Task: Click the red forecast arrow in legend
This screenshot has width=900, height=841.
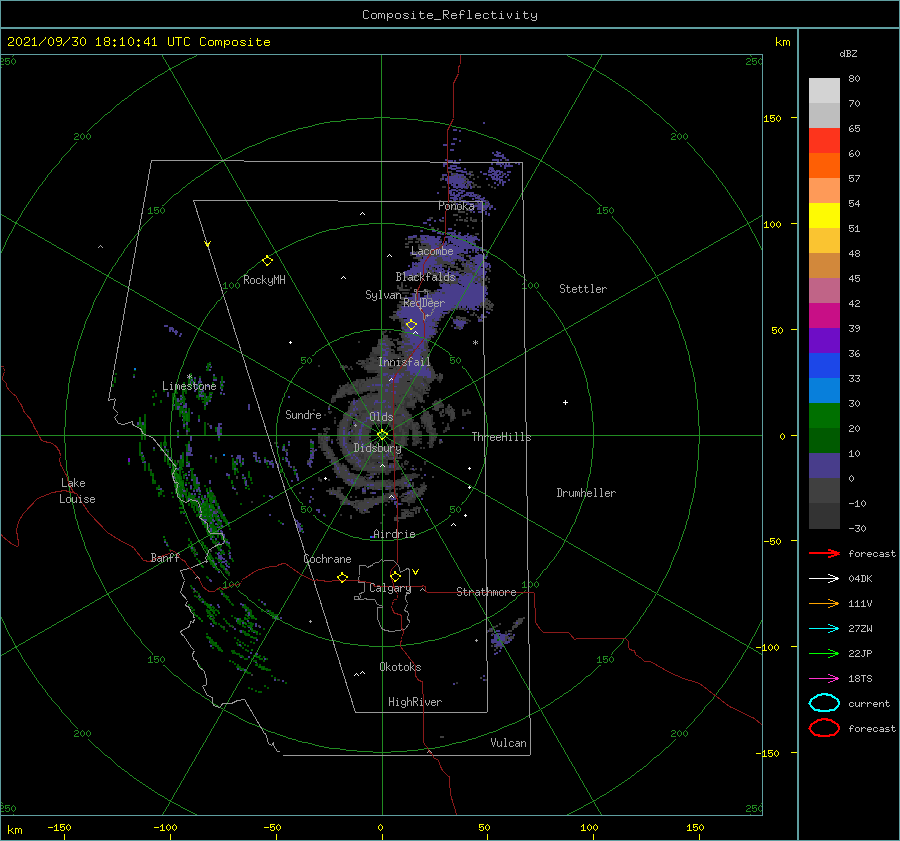Action: coord(824,553)
